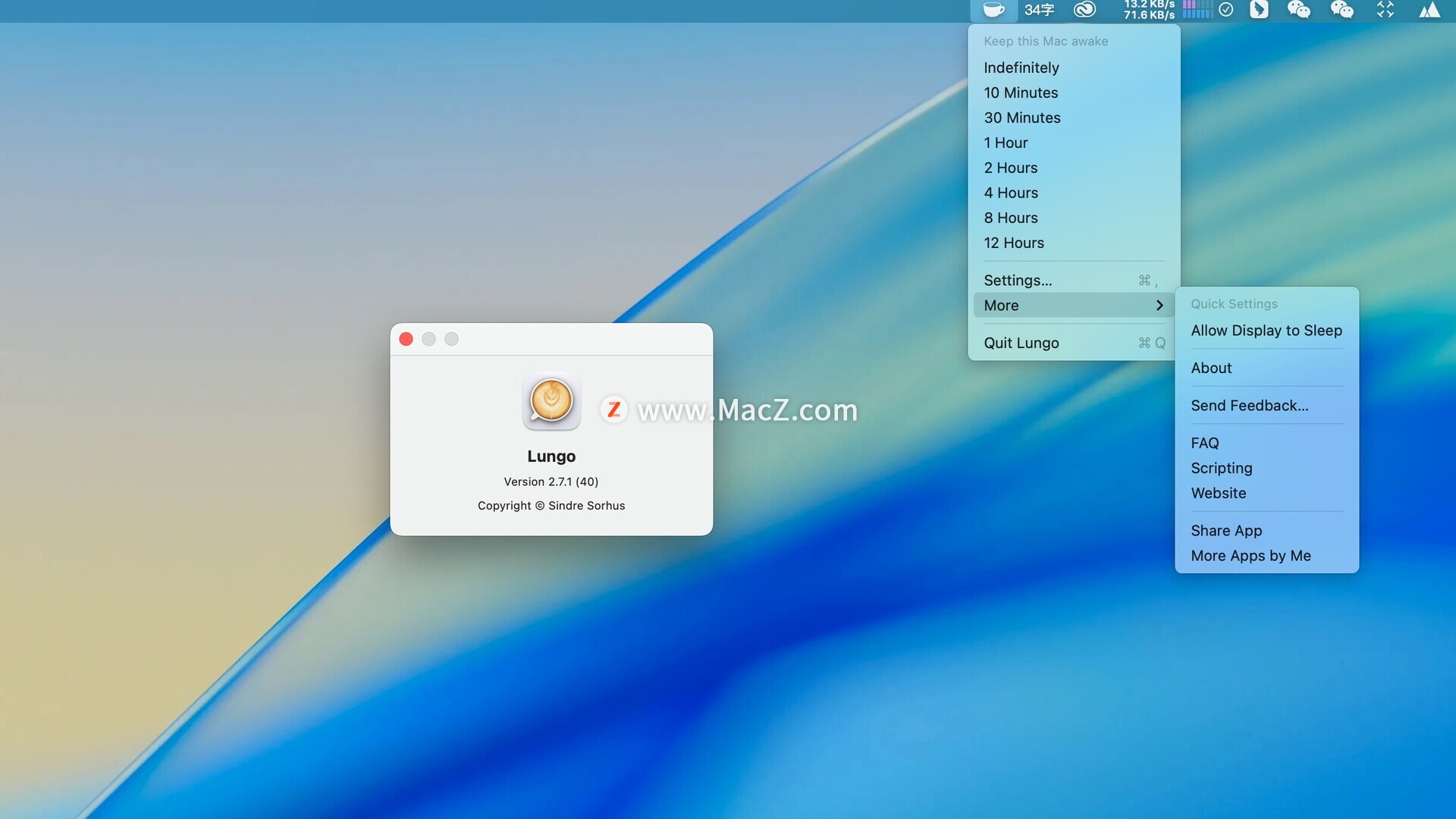The height and width of the screenshot is (819, 1456).
Task: Expand the More submenu chevron
Action: coord(1159,306)
